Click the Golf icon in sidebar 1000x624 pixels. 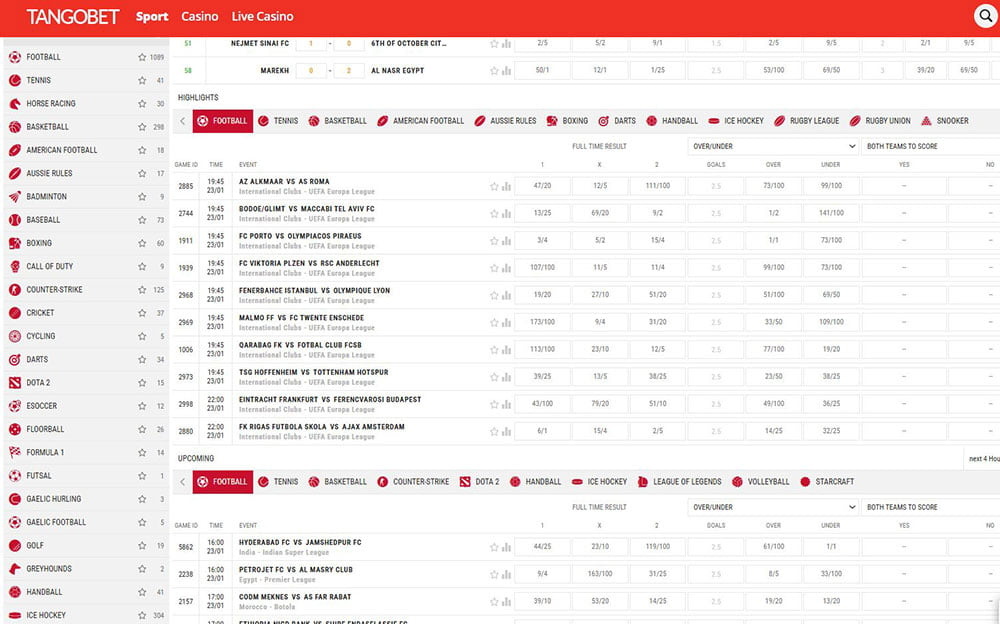[15, 546]
